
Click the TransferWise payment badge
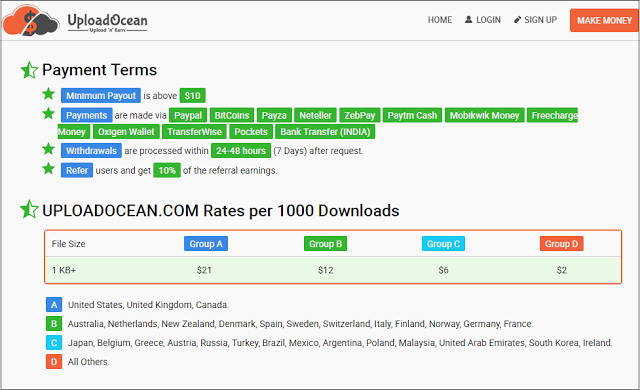(x=194, y=132)
